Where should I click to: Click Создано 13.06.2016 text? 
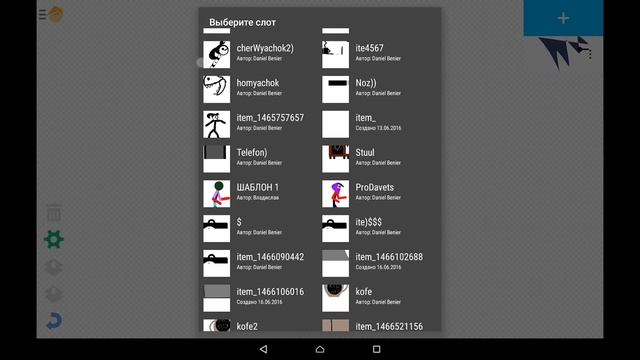click(x=378, y=128)
